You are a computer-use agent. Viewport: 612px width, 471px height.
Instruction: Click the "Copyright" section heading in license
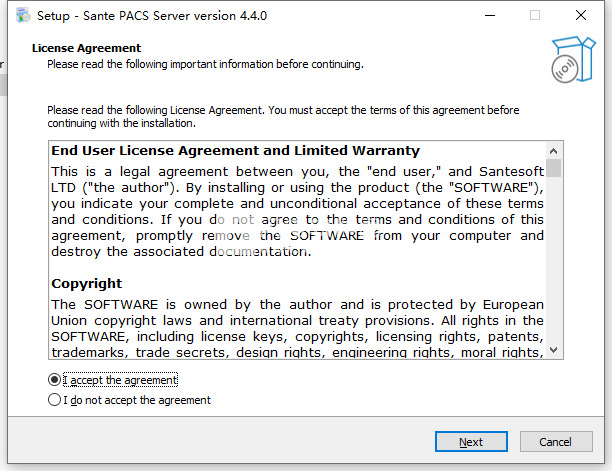coord(87,284)
